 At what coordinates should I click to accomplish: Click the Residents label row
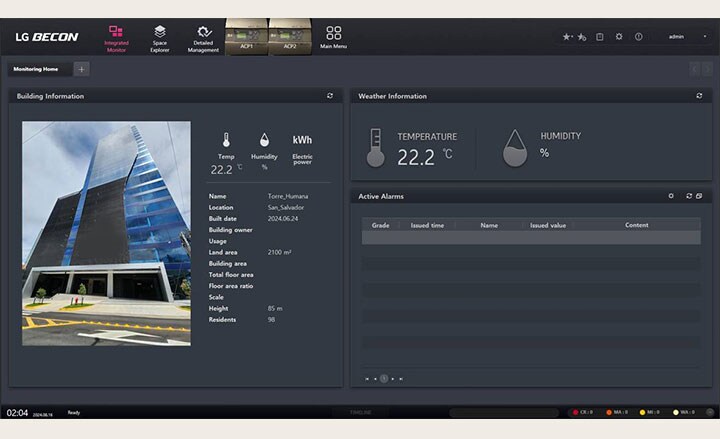[222, 320]
